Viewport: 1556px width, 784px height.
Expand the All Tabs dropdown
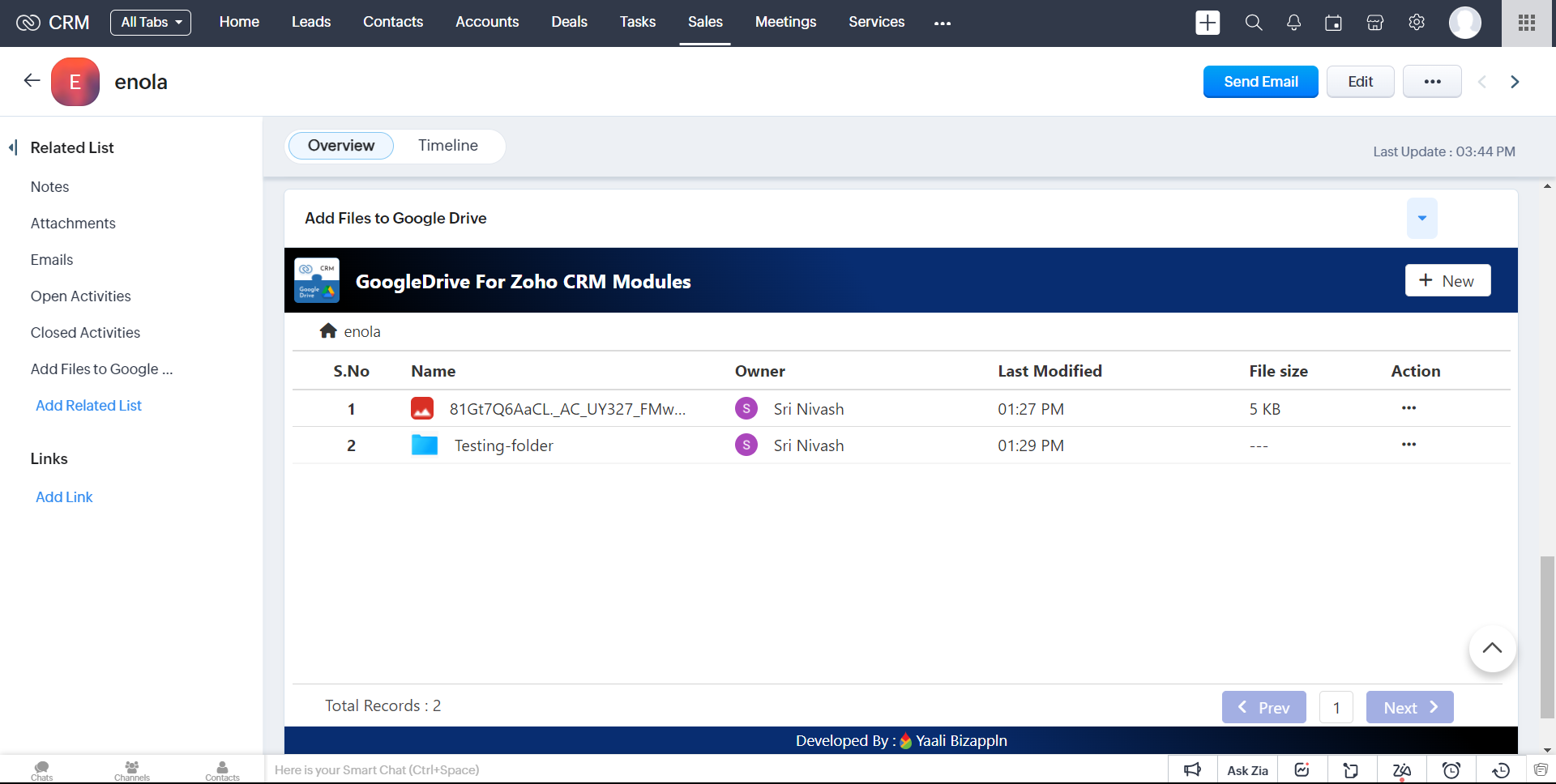[151, 23]
